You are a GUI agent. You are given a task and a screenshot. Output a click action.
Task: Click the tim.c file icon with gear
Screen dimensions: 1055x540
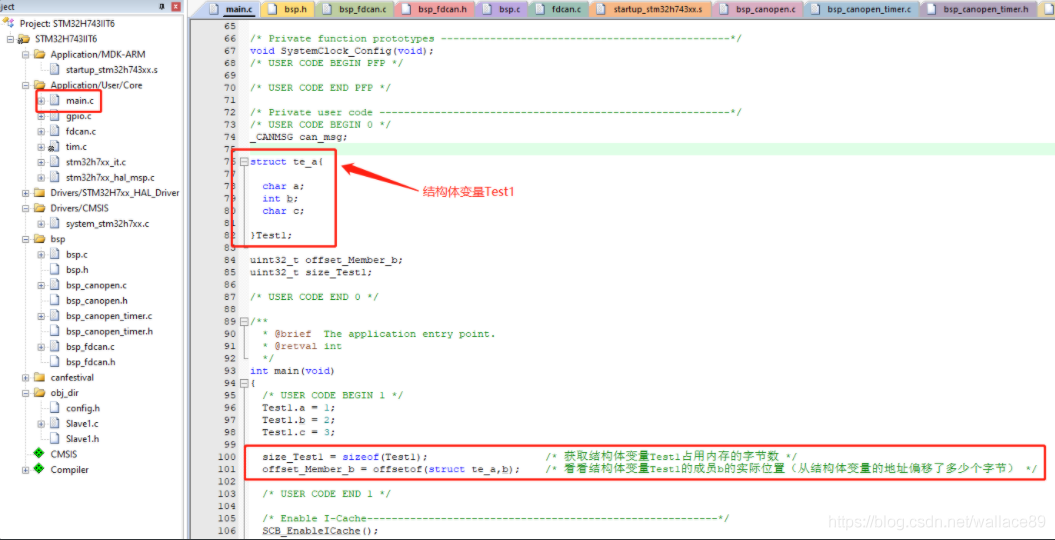pos(54,147)
